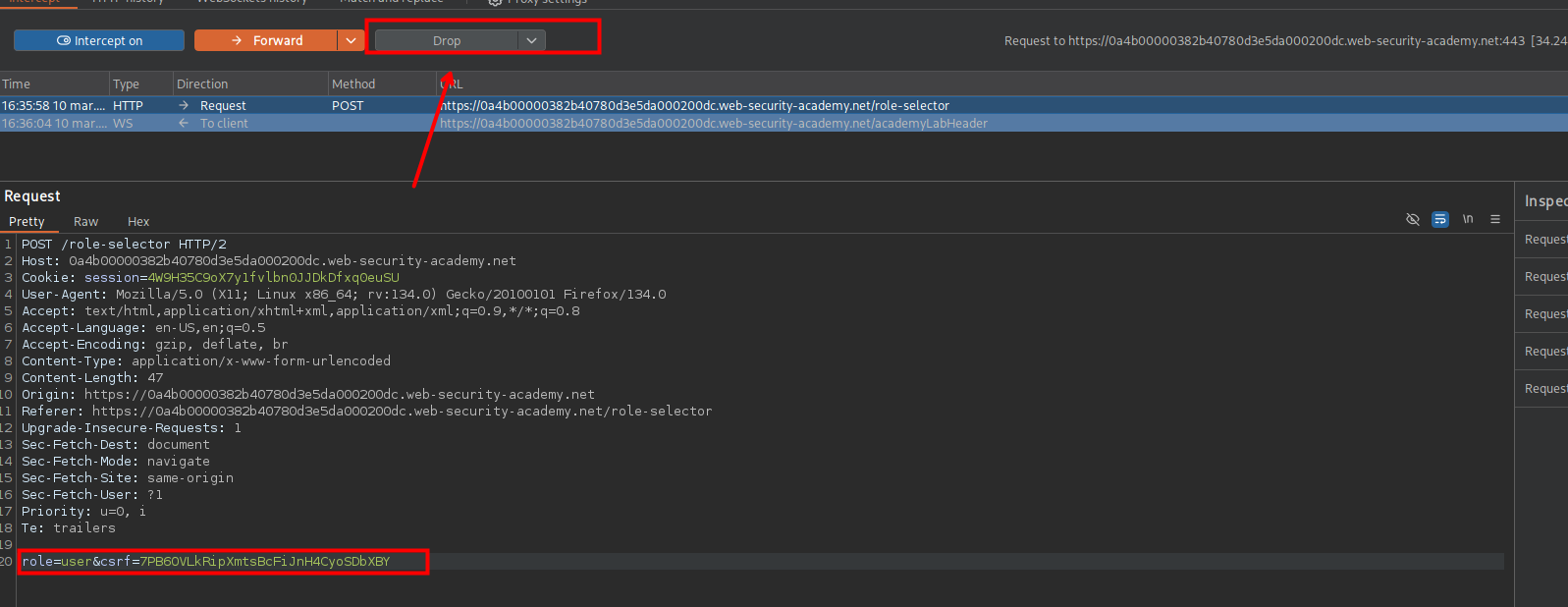Open the Forward button dropdown arrow

point(351,40)
